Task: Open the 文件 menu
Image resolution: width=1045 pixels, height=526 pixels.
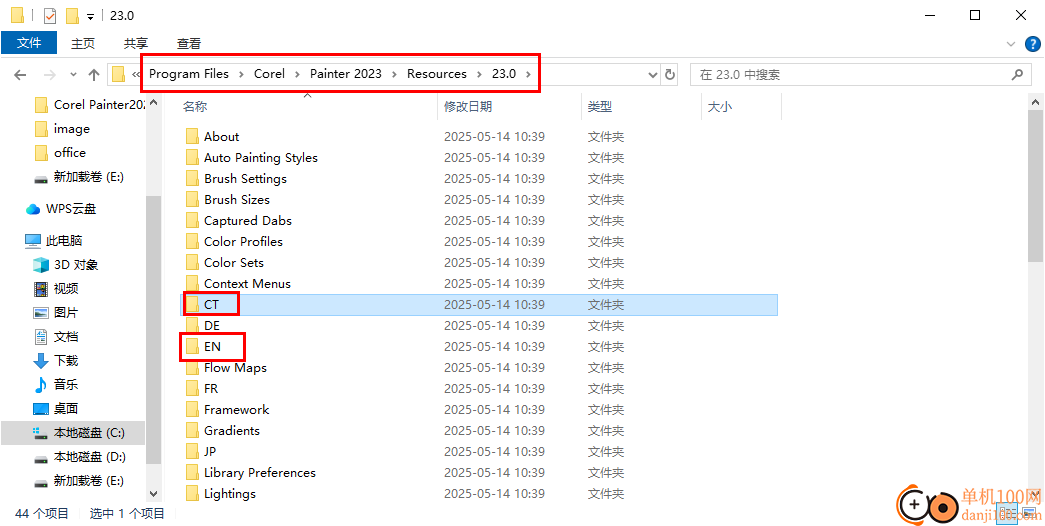Action: tap(29, 43)
